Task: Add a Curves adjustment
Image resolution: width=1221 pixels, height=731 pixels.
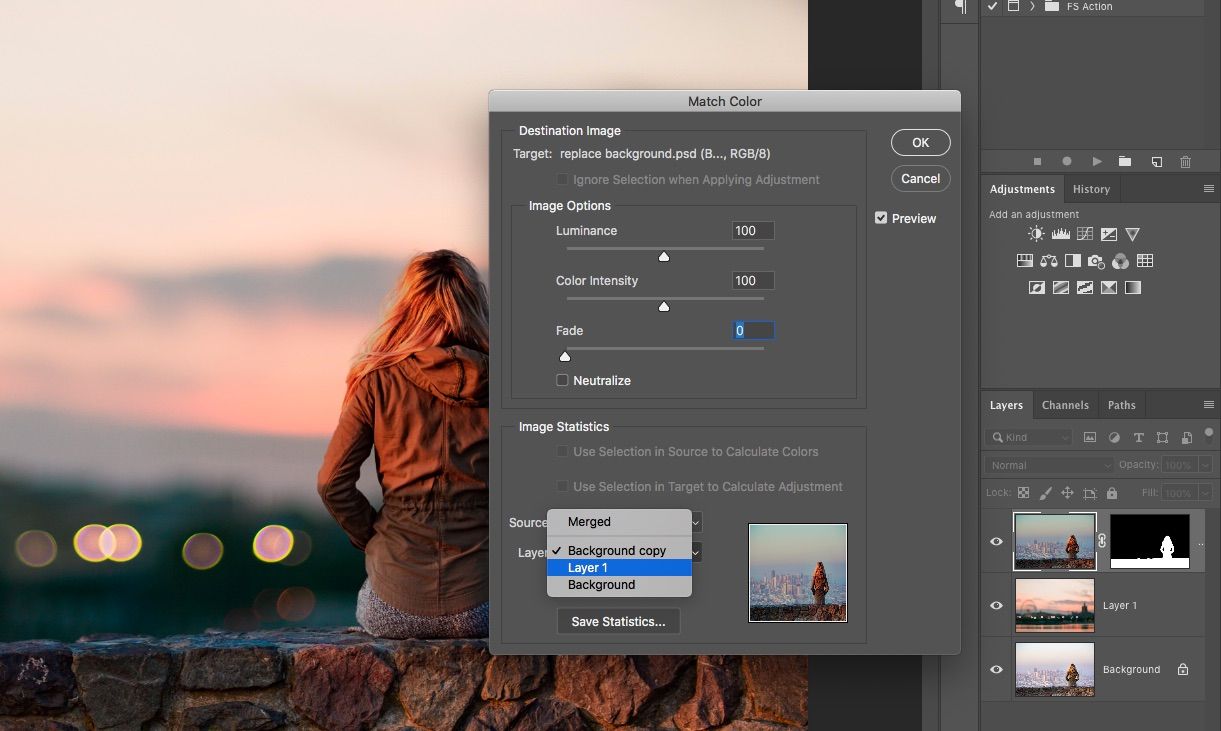Action: [1084, 234]
